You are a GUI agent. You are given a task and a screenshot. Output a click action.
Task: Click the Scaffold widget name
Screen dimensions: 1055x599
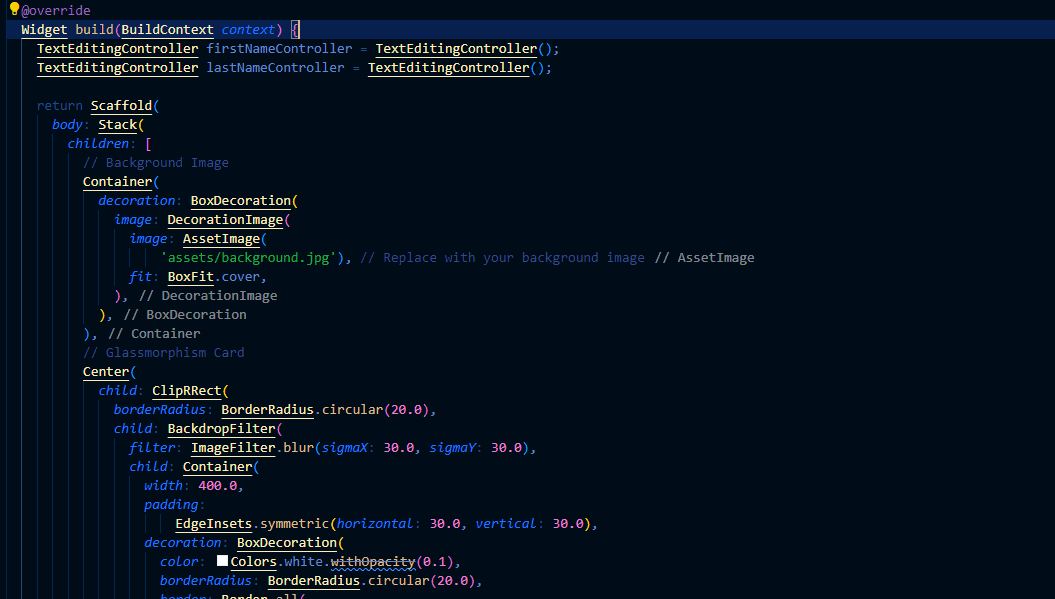coord(122,106)
